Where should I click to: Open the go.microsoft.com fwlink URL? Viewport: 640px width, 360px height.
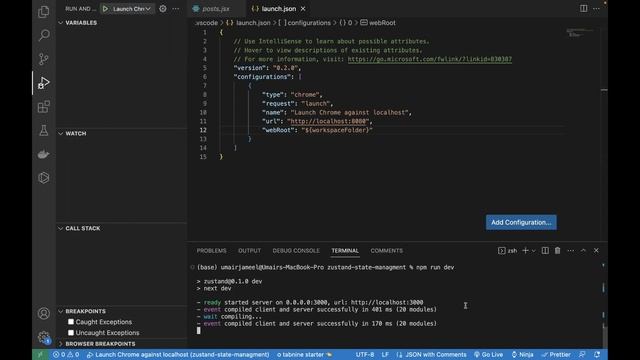coord(429,59)
